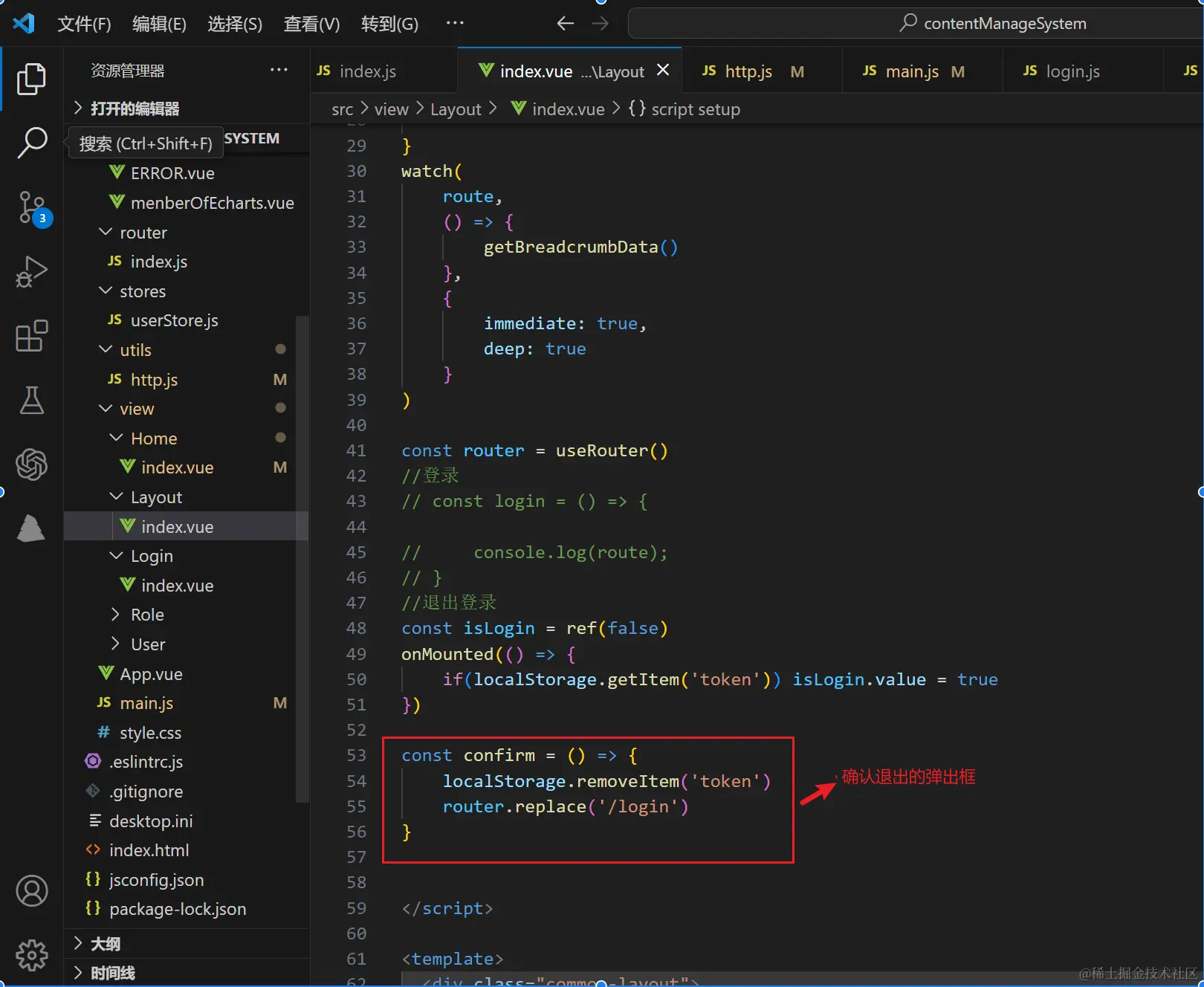1204x987 pixels.
Task: Collapse the router folder
Action: pos(143,233)
